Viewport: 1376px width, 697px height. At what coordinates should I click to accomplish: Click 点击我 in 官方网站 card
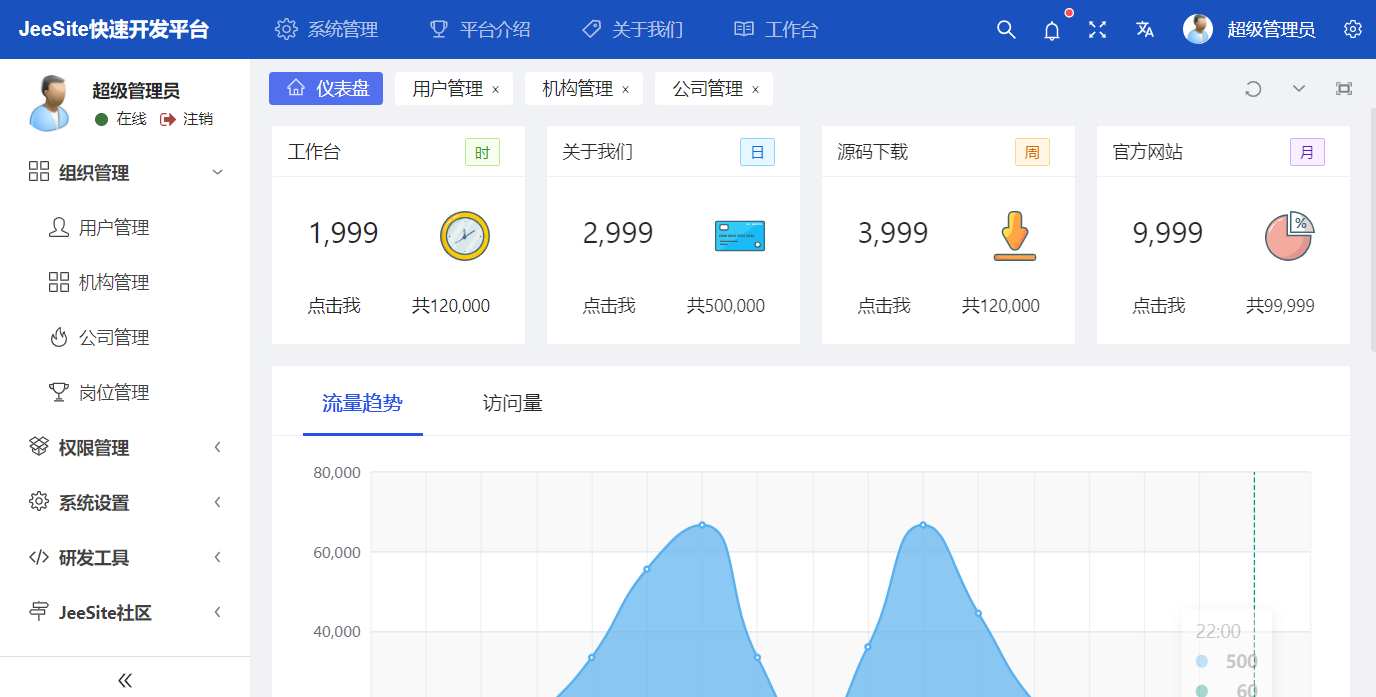point(1159,306)
